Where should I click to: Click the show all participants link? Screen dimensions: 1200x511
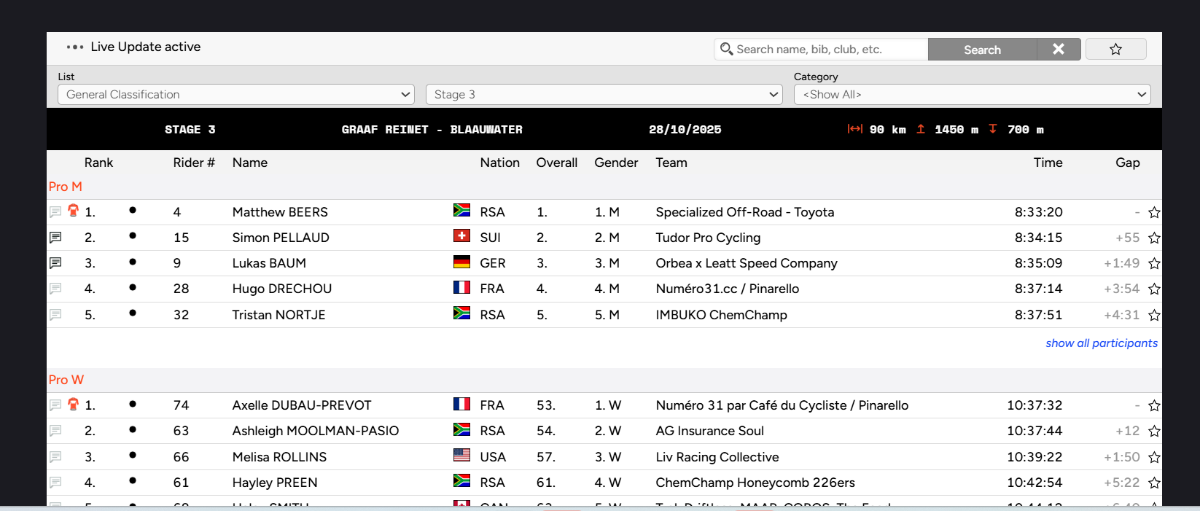coord(1101,343)
